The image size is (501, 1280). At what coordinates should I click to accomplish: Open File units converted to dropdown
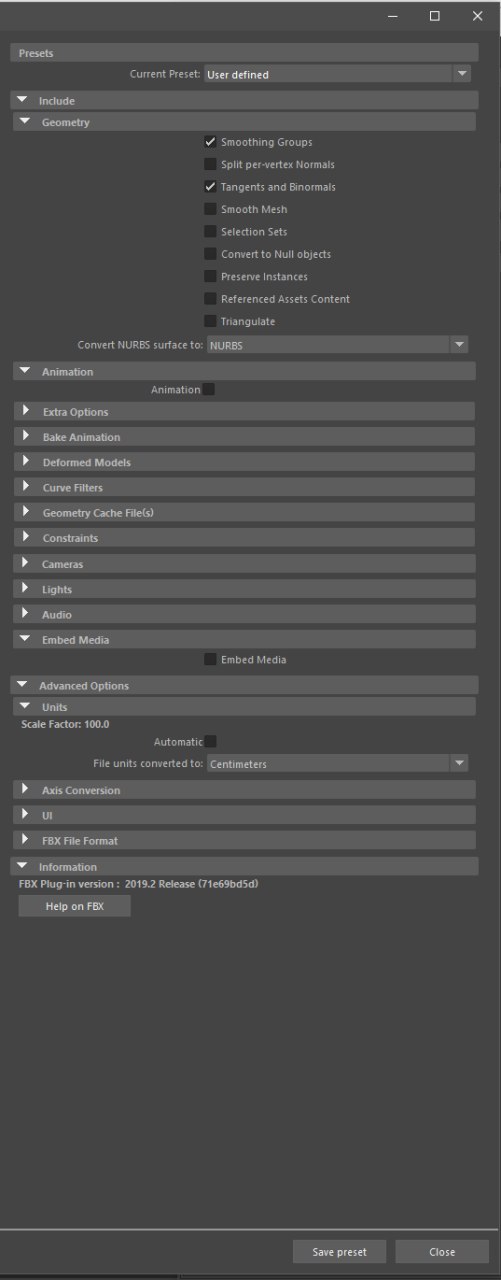(x=337, y=763)
